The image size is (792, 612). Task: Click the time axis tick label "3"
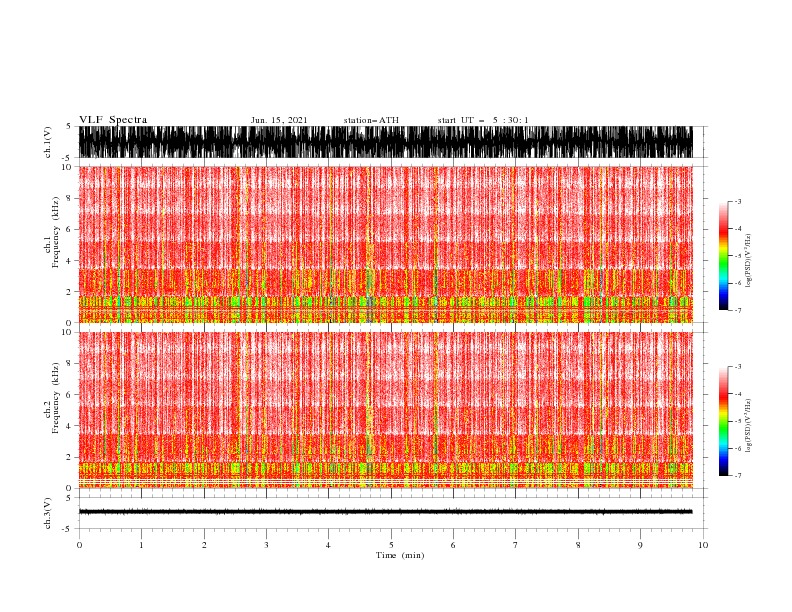pos(266,545)
